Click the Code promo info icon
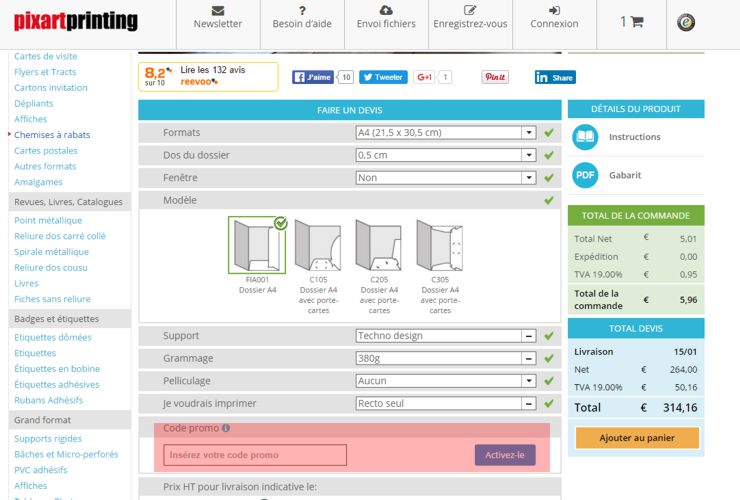740x500 pixels. click(x=226, y=428)
